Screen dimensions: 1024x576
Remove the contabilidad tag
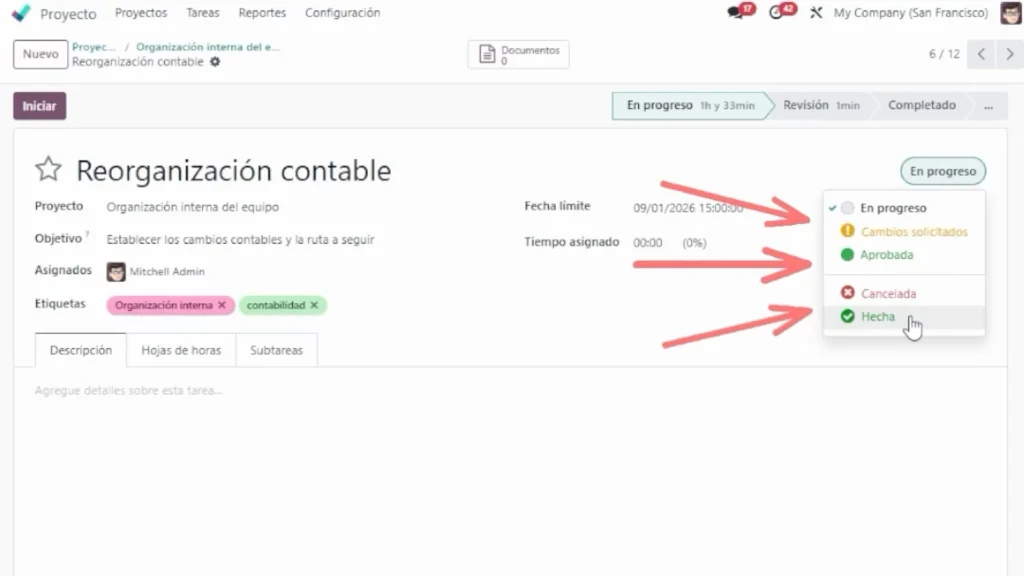[314, 305]
